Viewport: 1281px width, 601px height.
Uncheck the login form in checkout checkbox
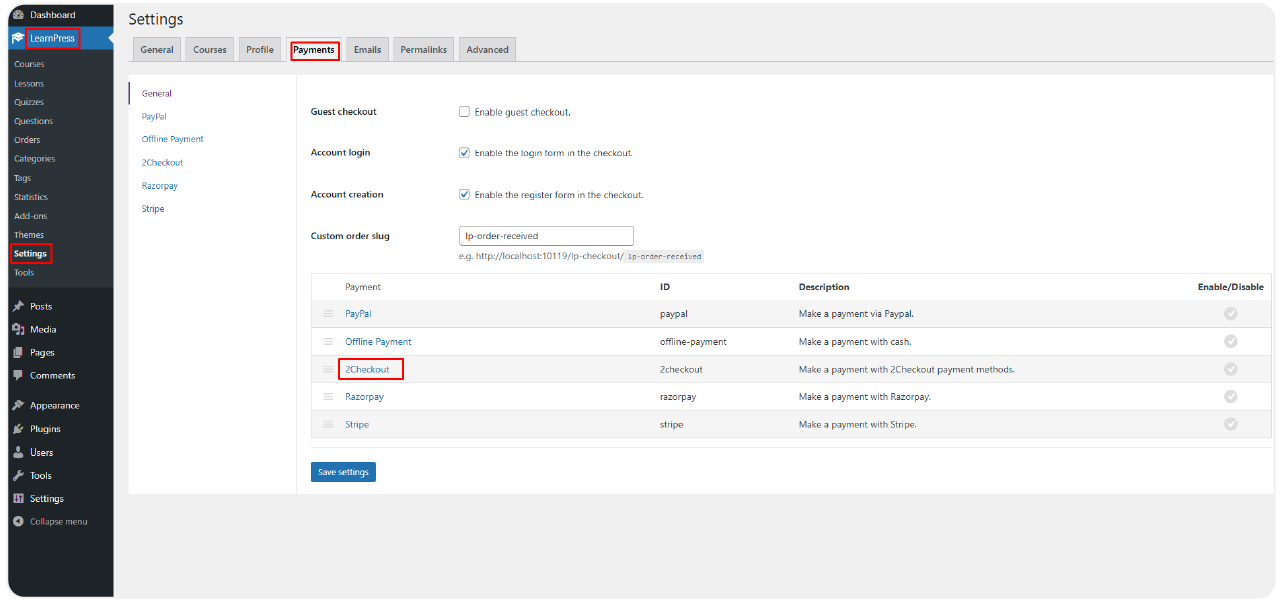464,153
